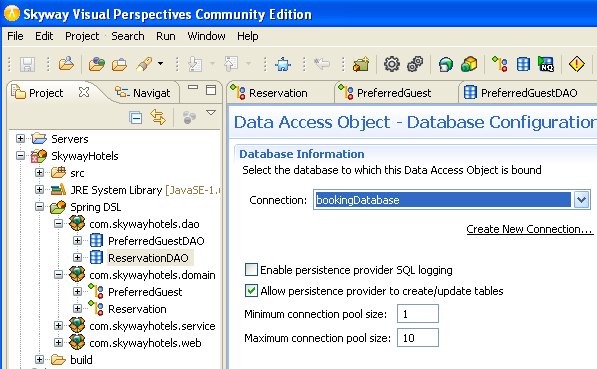The height and width of the screenshot is (369, 597).
Task: Expand the ReservationDAO tree node
Action: [77, 257]
